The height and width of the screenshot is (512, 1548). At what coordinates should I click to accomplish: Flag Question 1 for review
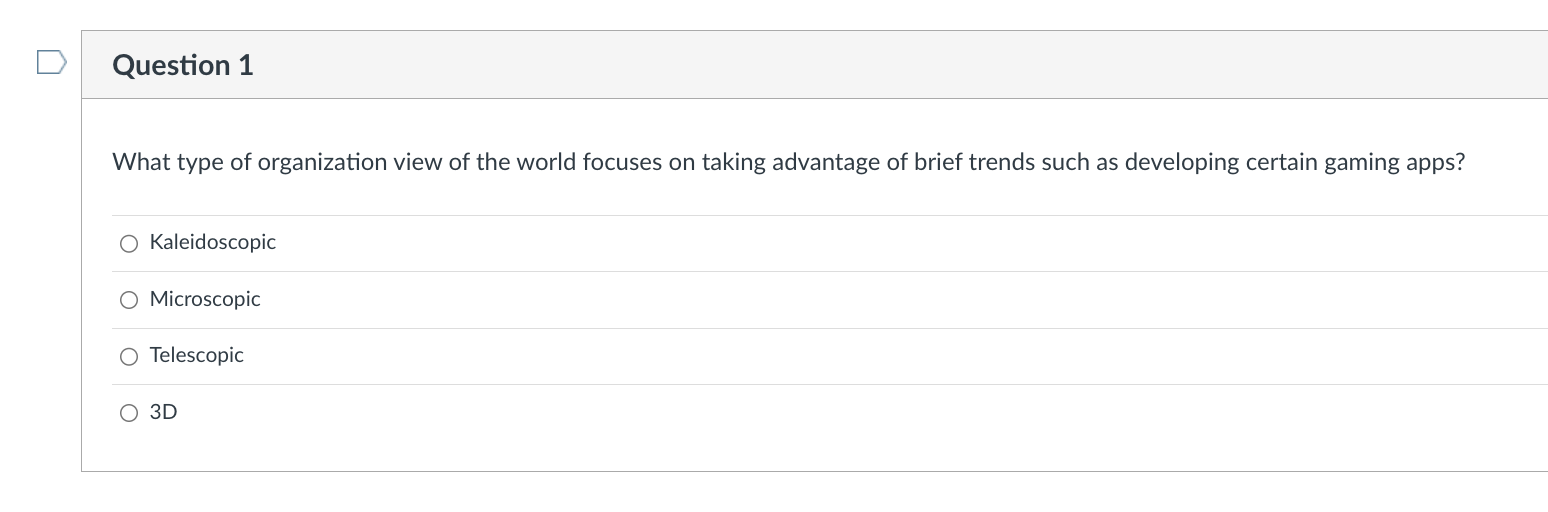point(50,64)
